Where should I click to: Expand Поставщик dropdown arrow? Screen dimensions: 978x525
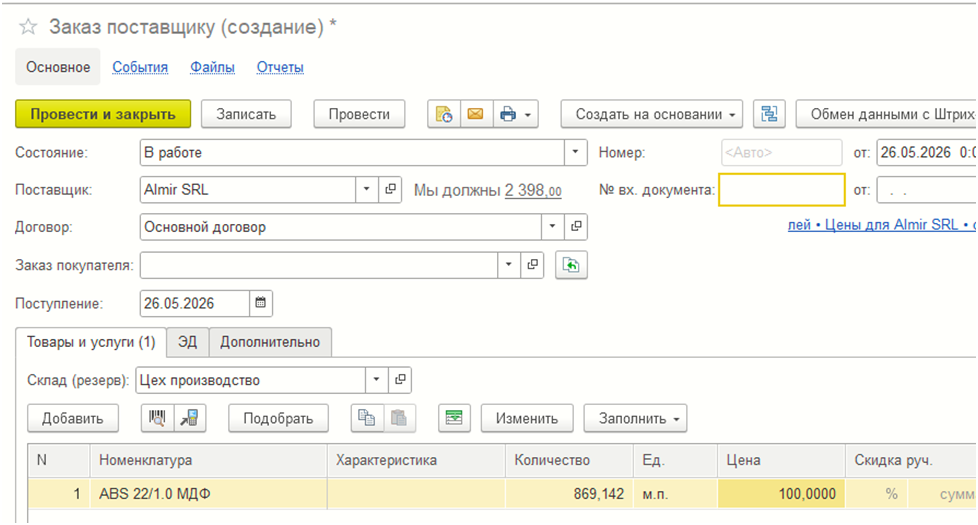point(367,190)
